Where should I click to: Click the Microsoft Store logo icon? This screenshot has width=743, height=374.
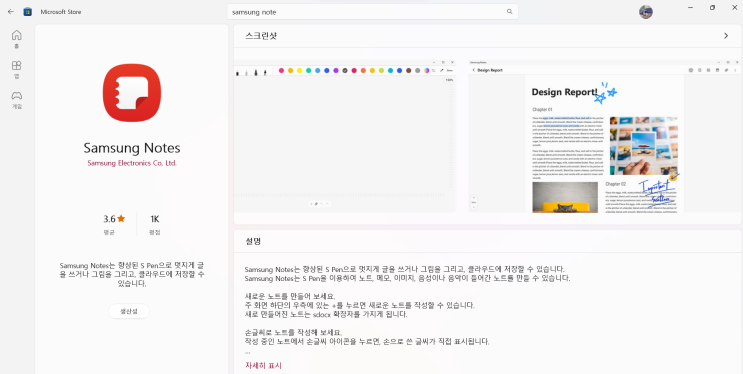27,12
